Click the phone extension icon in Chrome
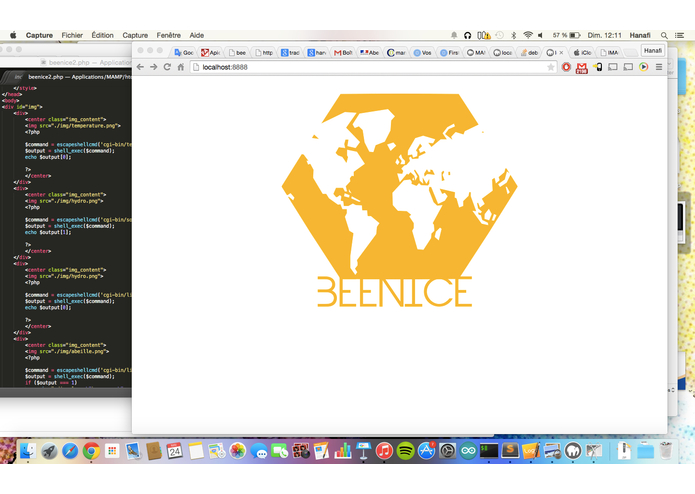This screenshot has width=695, height=494. coord(597,67)
